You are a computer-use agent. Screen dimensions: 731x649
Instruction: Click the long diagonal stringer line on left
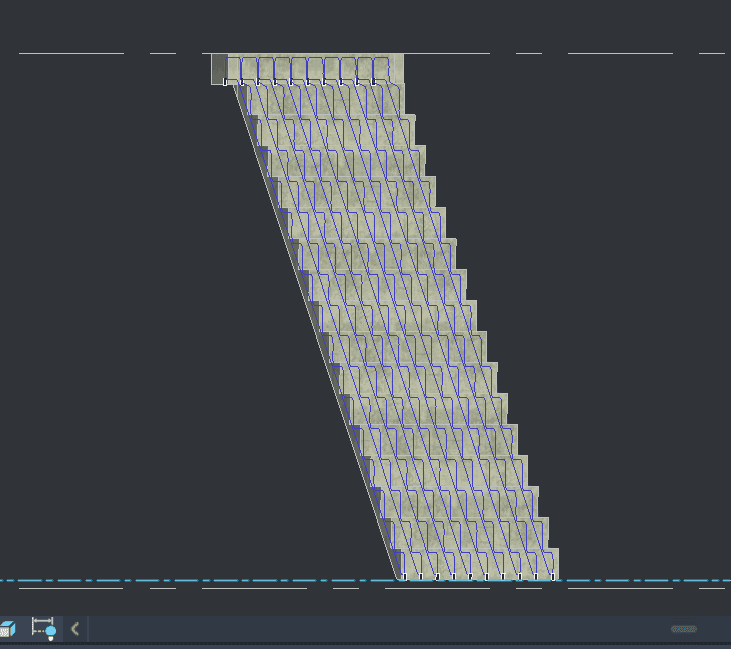(x=315, y=330)
